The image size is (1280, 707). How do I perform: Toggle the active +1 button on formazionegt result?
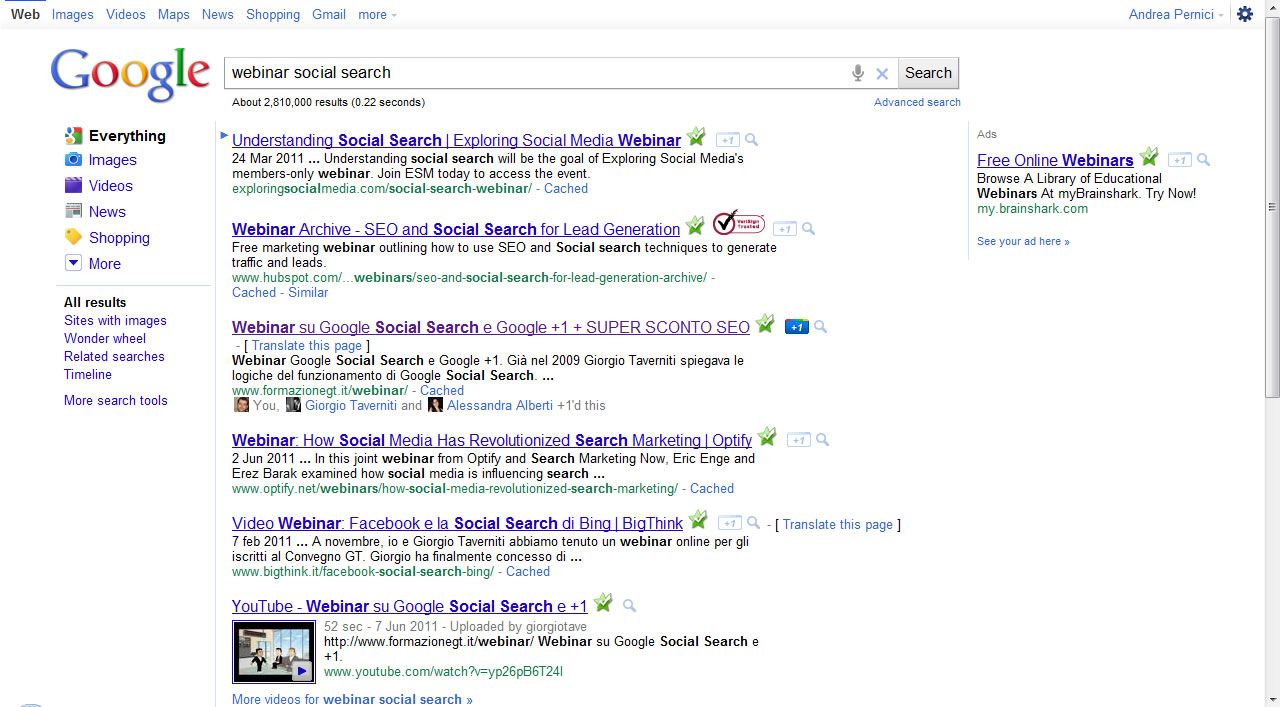point(796,327)
